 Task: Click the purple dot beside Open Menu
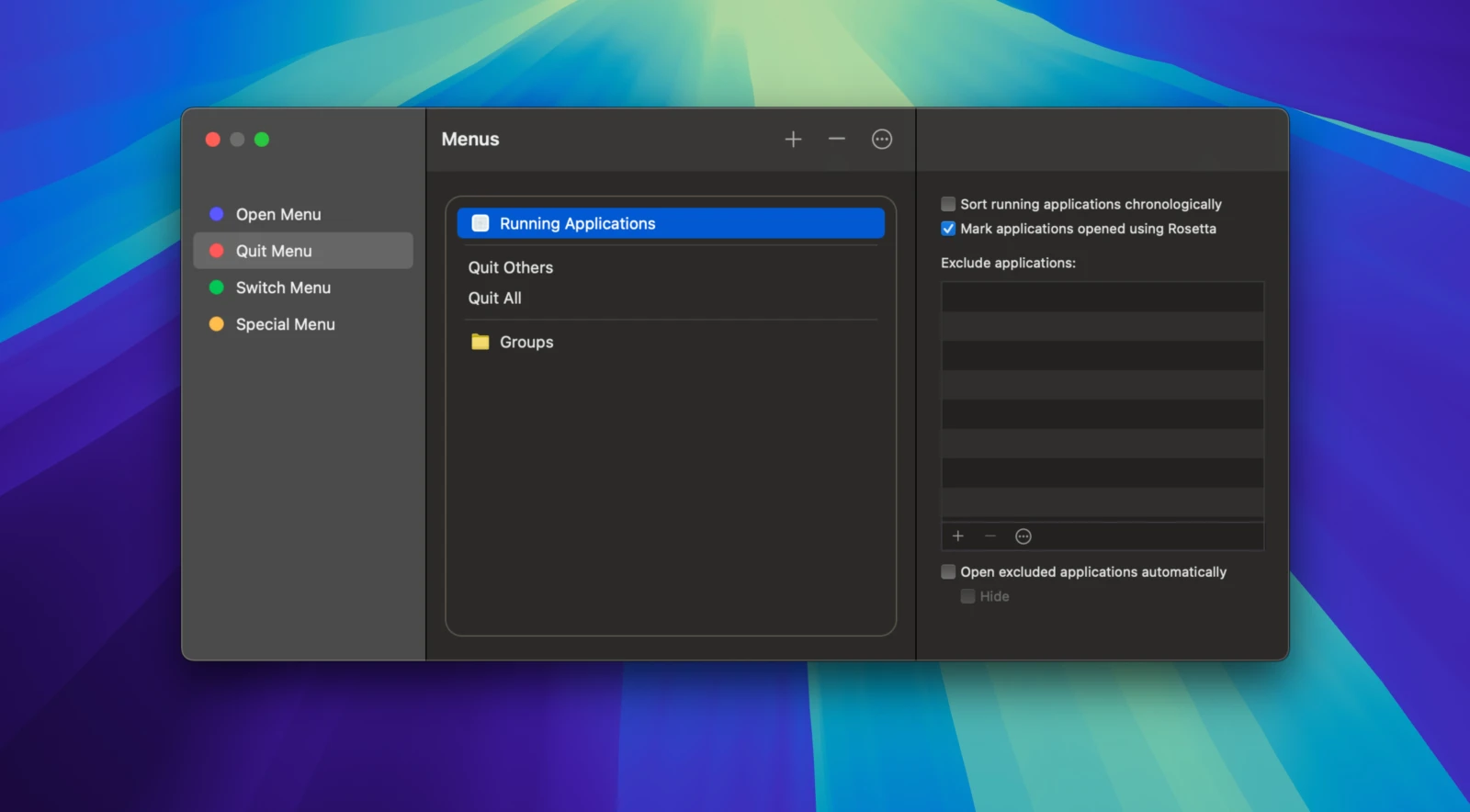point(217,214)
